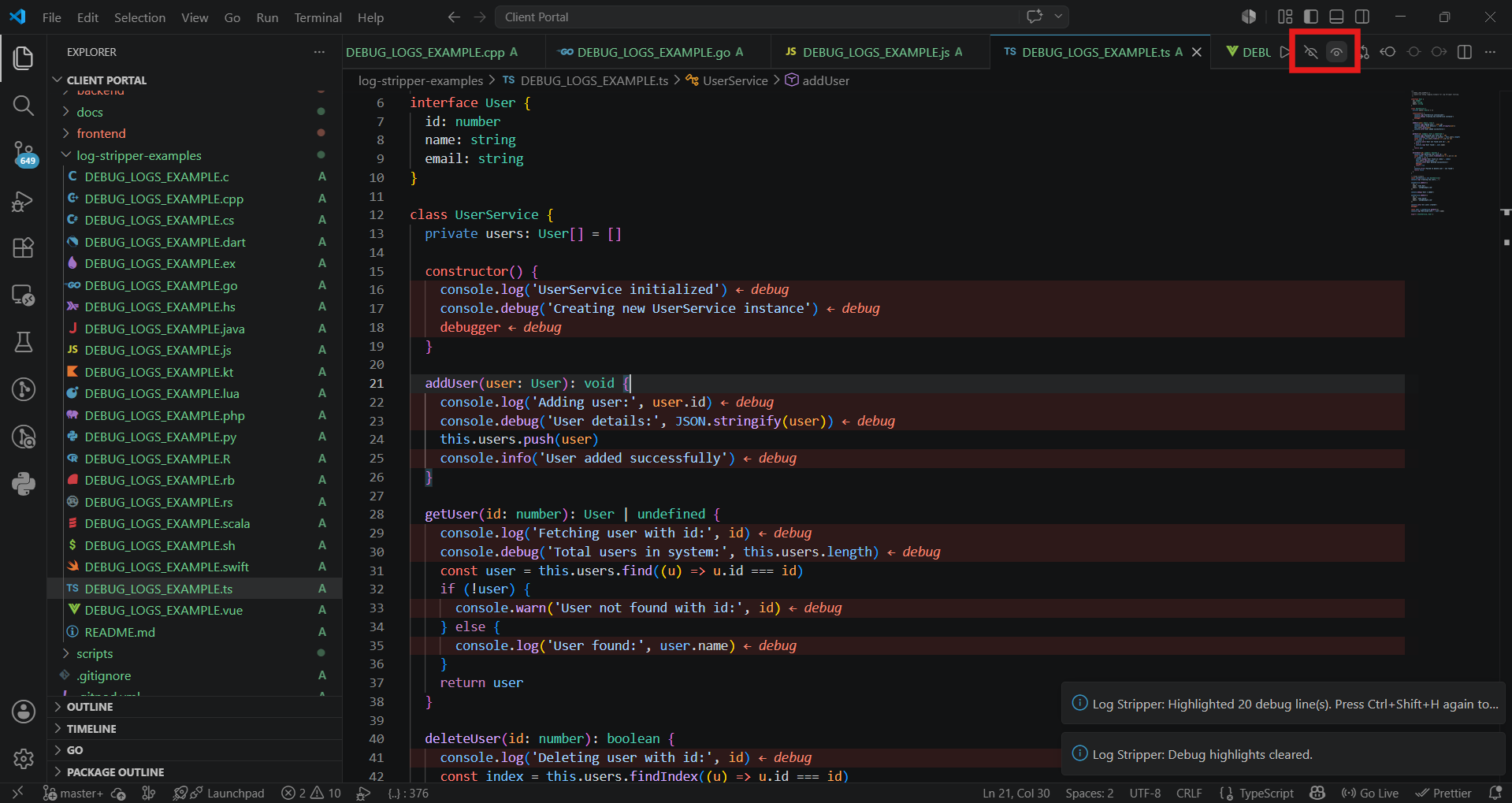Open the Extensions view
Viewport: 1512px width, 803px height.
(x=24, y=247)
